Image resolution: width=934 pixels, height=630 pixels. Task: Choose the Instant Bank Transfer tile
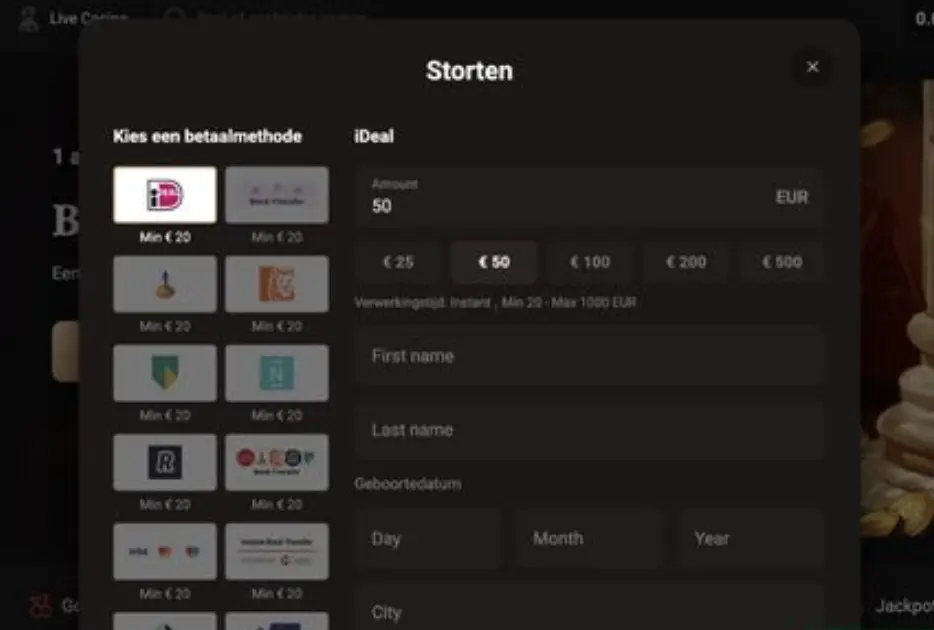pos(276,551)
